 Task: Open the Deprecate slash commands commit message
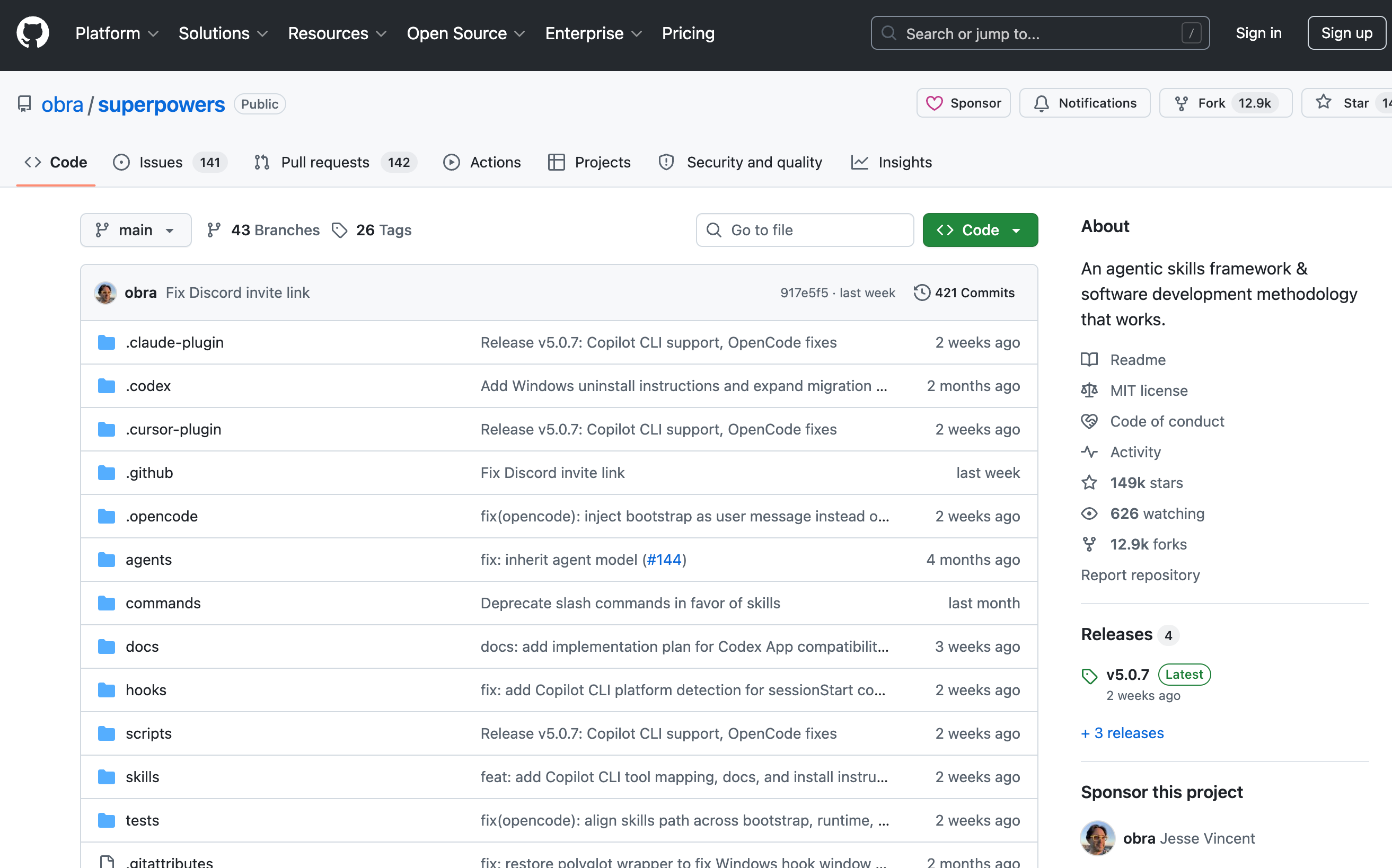coord(630,604)
